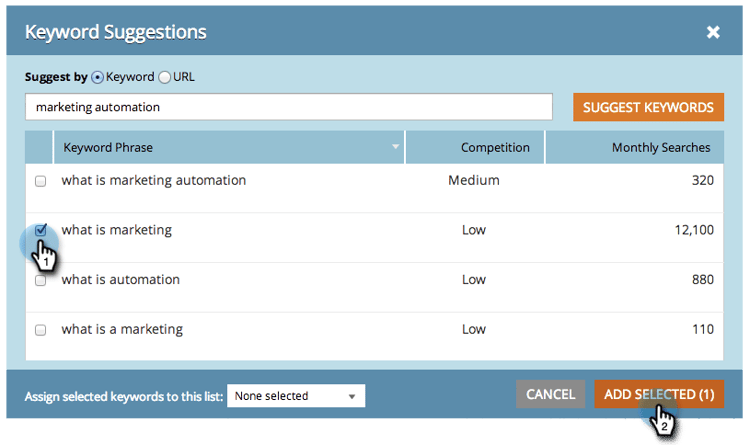The image size is (750, 445).
Task: Close the Keyword Suggestions dialog
Action: (x=713, y=32)
